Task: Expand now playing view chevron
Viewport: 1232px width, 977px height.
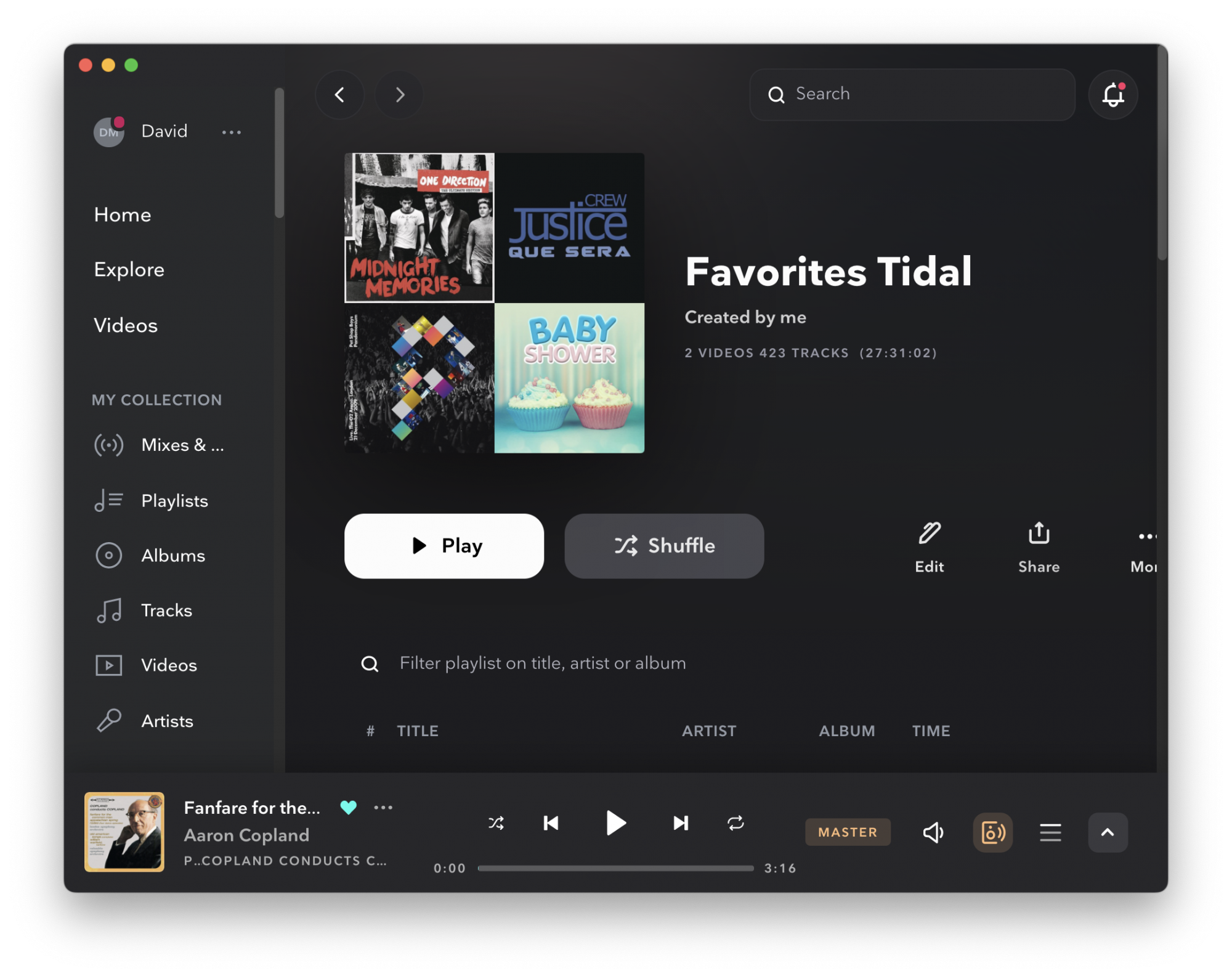Action: click(1107, 833)
